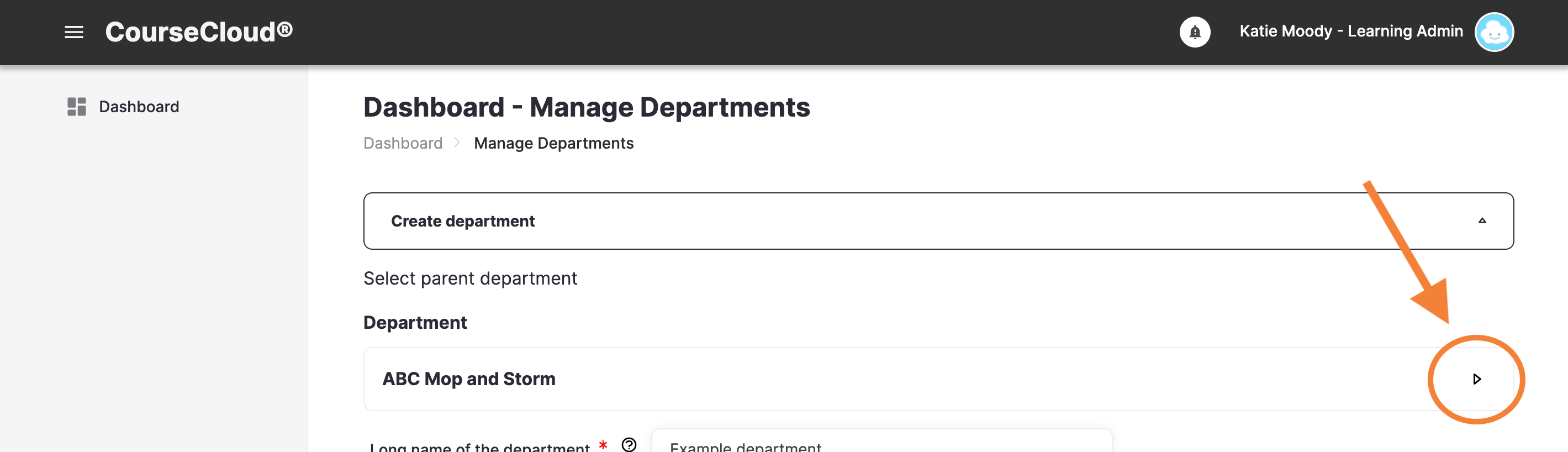Click the Dashboard grid icon in sidebar
Image resolution: width=1568 pixels, height=452 pixels.
(x=77, y=107)
